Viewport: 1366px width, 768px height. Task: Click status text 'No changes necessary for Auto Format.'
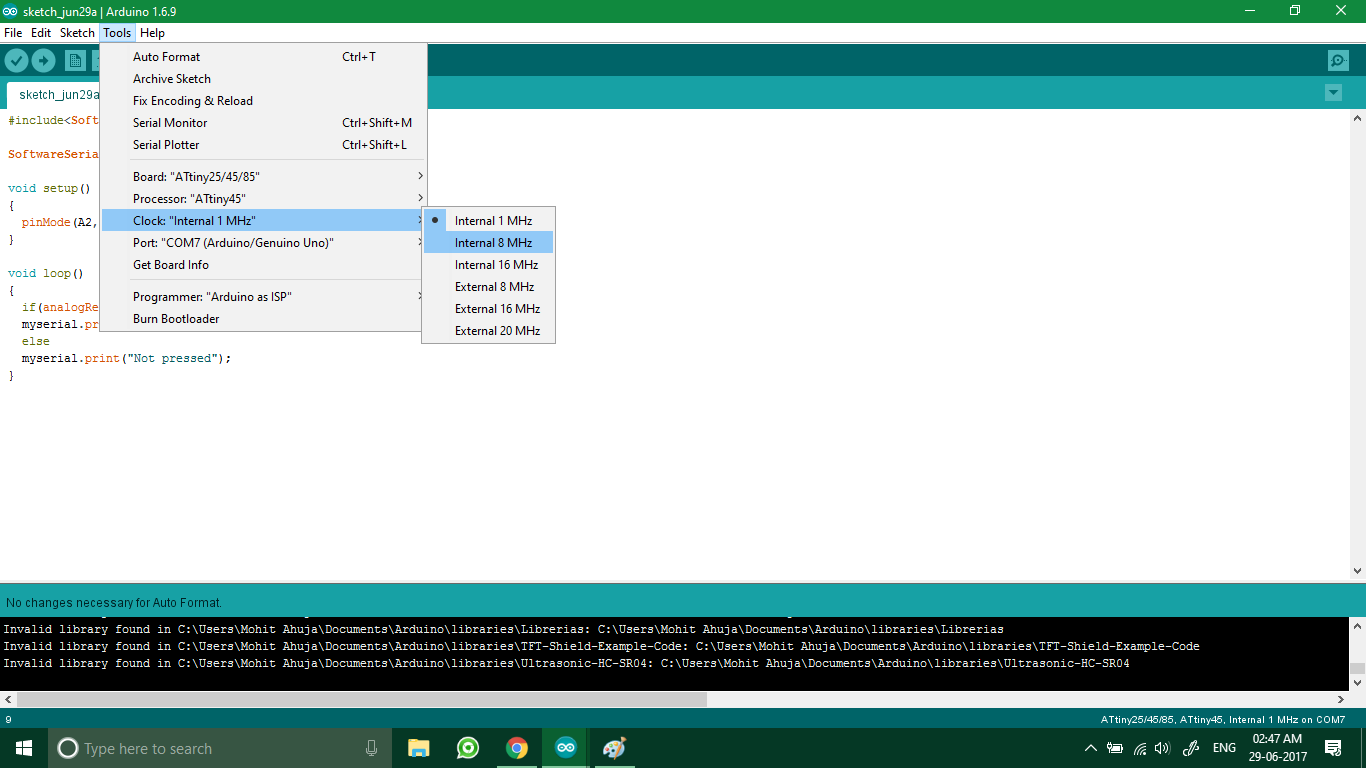click(114, 603)
